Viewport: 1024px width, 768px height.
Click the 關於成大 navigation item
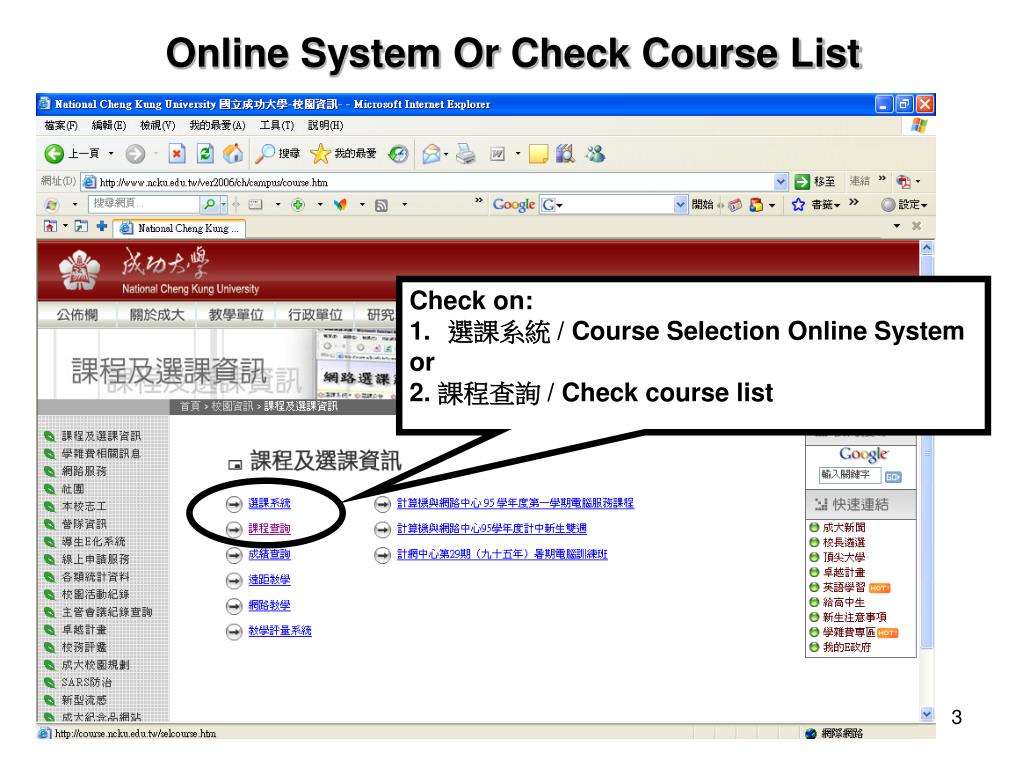pyautogui.click(x=157, y=315)
